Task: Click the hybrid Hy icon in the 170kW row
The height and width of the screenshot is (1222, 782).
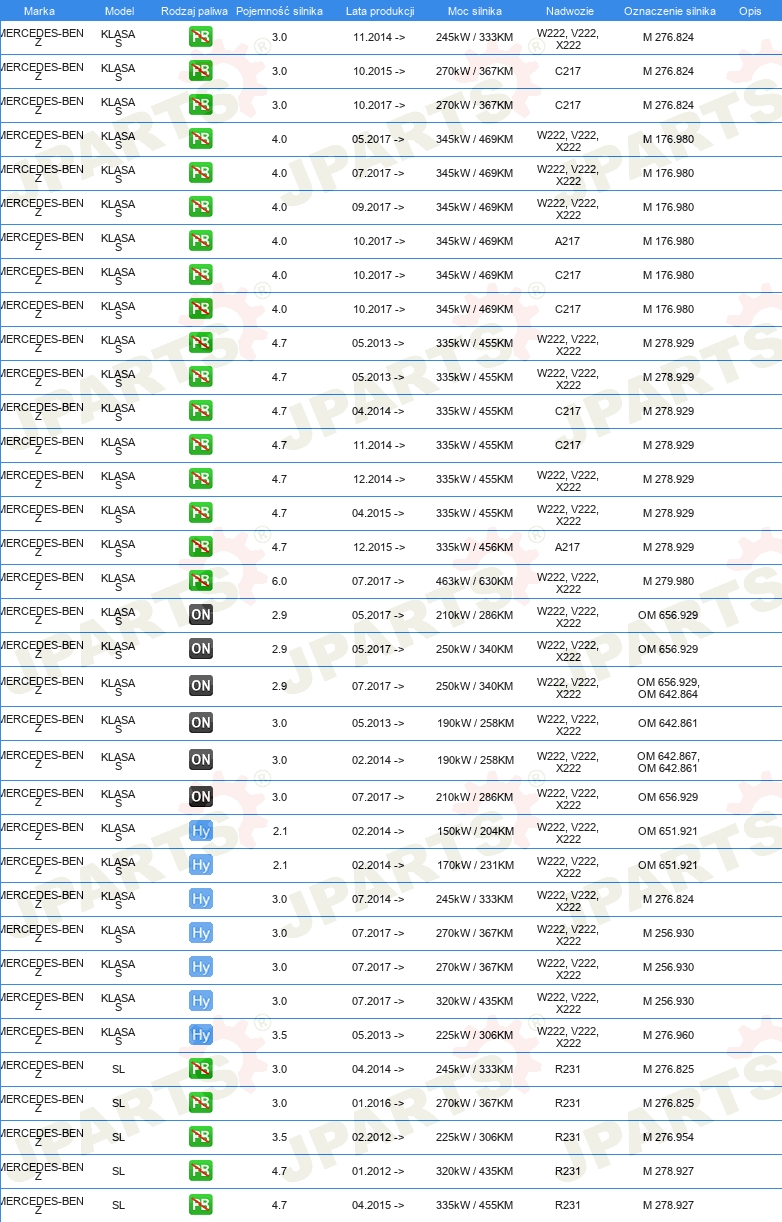Action: (201, 865)
